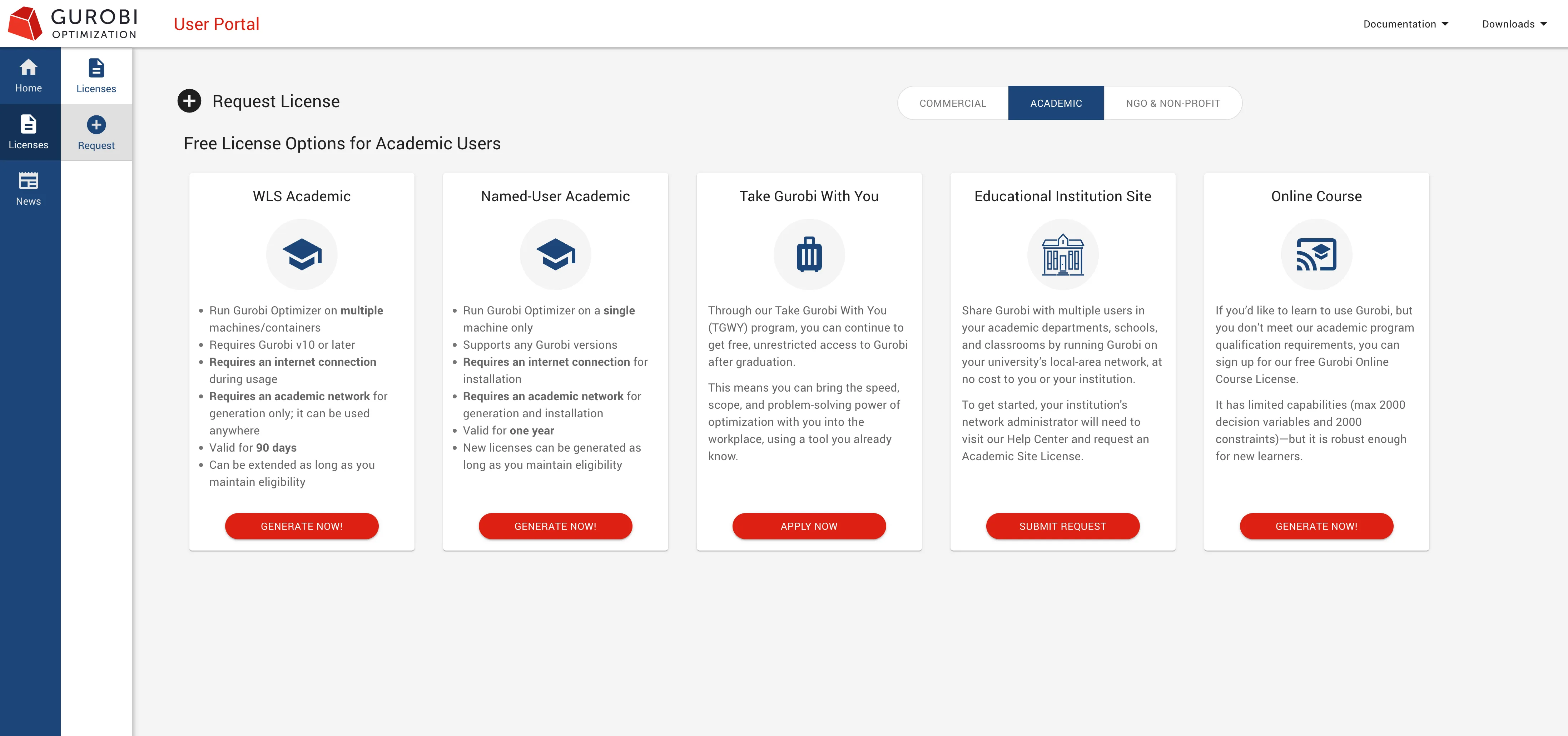Expand the Documentation dropdown

click(1405, 24)
